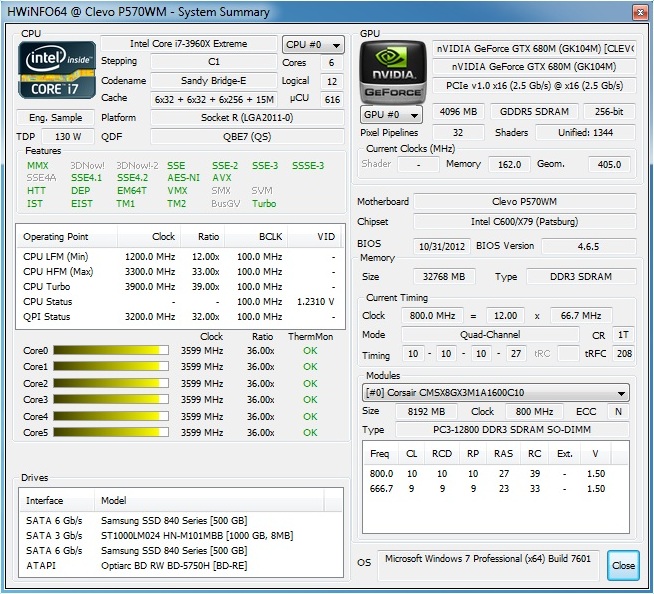
Task: Select the 666.7 frequency timing row
Action: pyautogui.click(x=496, y=488)
